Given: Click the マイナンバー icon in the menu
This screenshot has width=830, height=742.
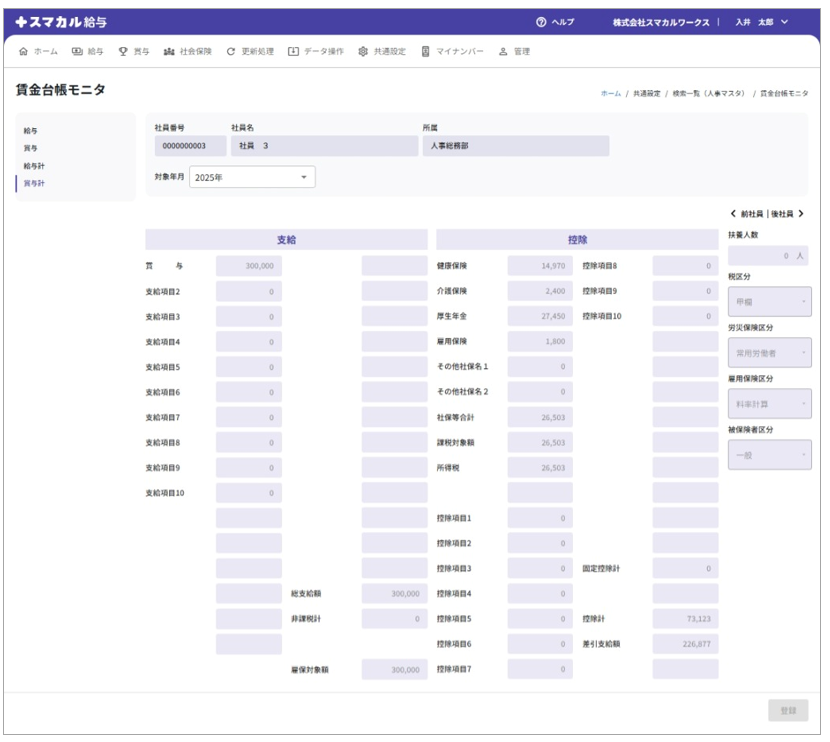Looking at the screenshot, I should 426,51.
